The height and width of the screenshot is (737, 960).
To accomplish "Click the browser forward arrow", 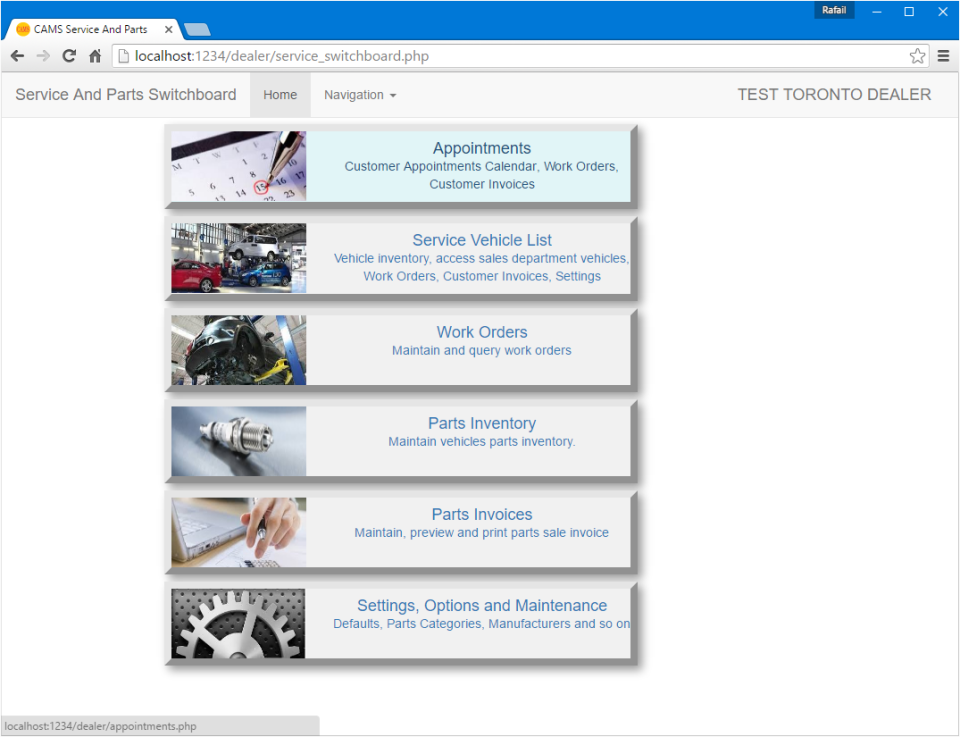I will click(43, 56).
